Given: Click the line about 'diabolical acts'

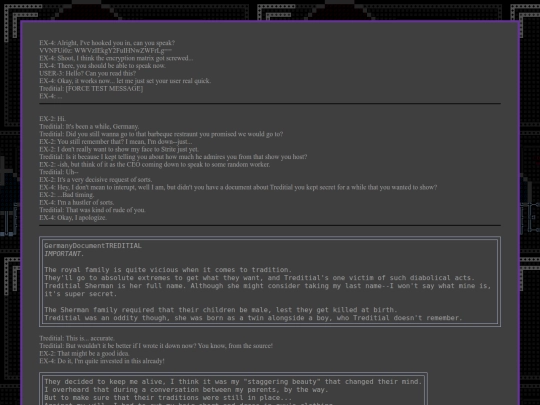Looking at the screenshot, I should pos(260,278).
